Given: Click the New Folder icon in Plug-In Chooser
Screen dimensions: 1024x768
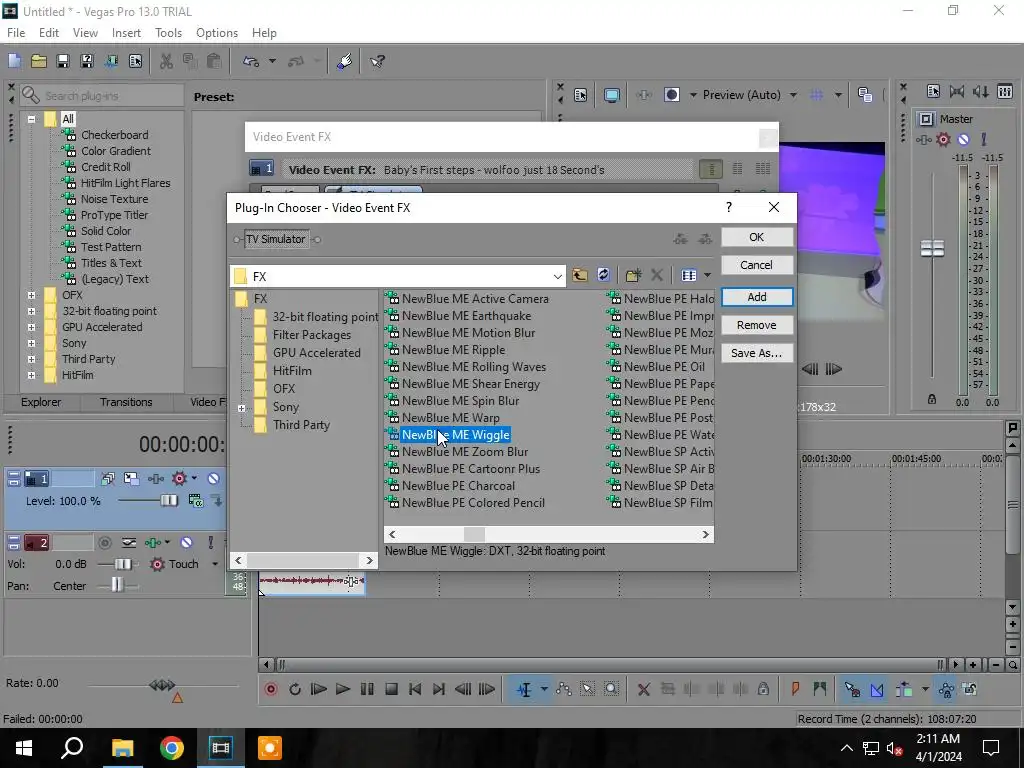Looking at the screenshot, I should point(633,276).
